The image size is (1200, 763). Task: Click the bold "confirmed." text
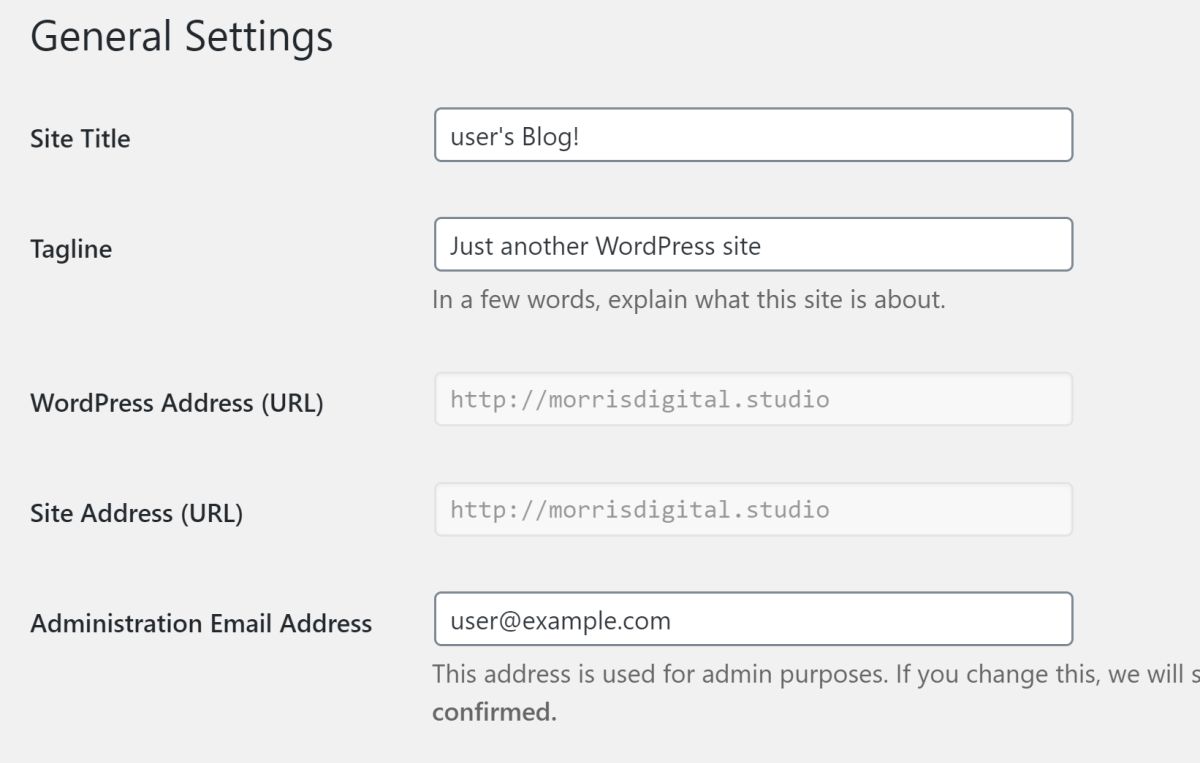click(x=494, y=712)
